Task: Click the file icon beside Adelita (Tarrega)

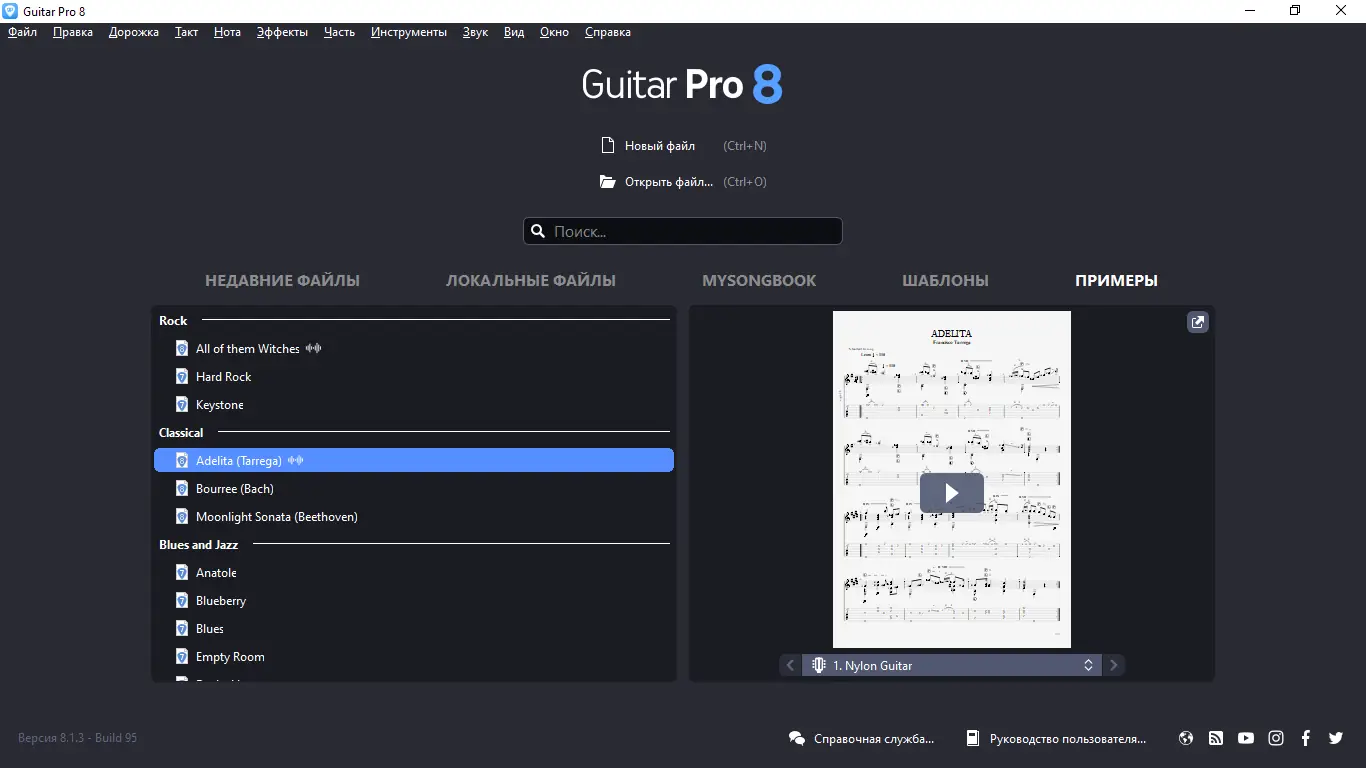Action: pos(182,461)
